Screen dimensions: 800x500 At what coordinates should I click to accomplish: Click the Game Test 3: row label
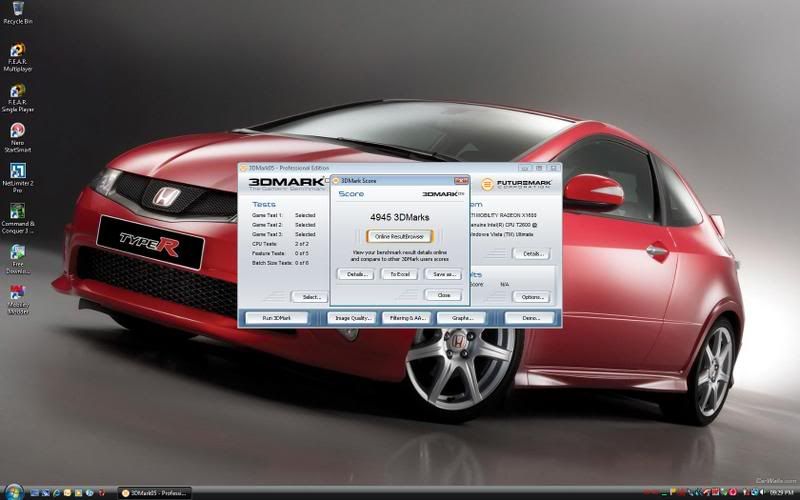pyautogui.click(x=267, y=234)
